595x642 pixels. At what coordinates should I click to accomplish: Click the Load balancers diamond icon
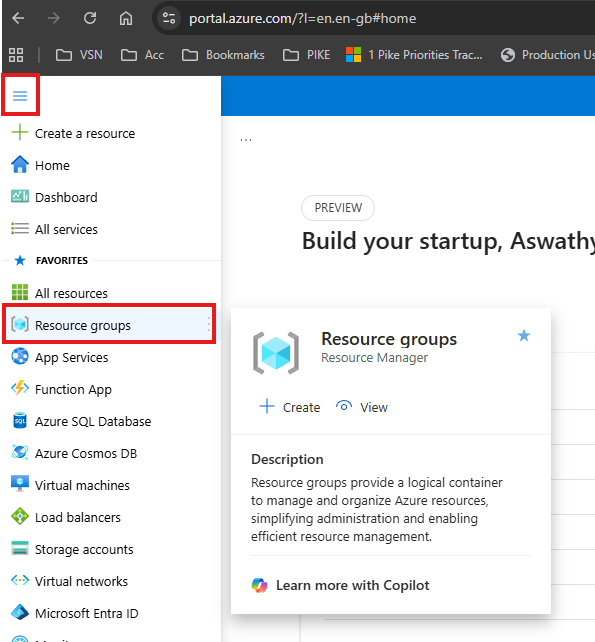(x=20, y=516)
